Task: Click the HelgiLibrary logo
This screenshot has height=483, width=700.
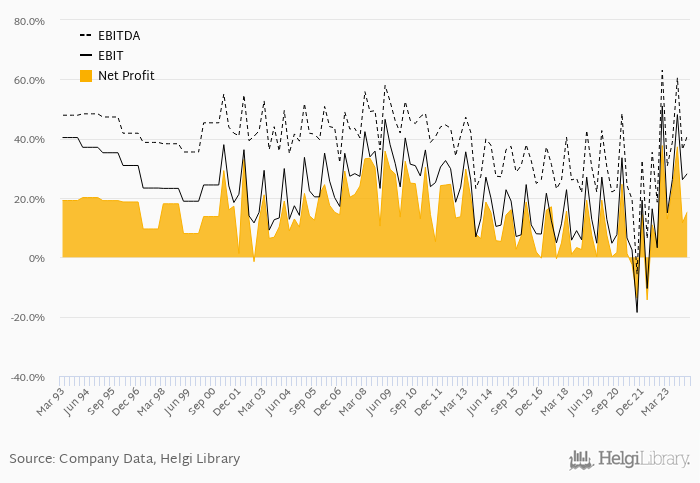Action: [x=629, y=460]
